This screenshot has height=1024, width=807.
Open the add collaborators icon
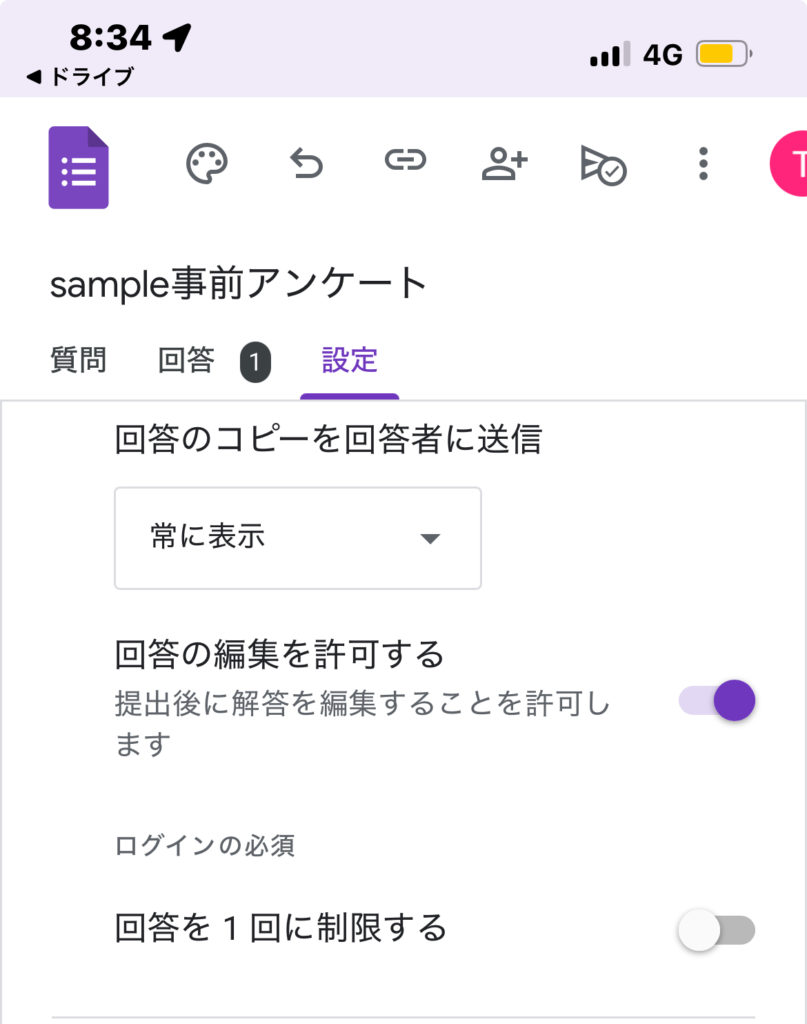tap(504, 163)
